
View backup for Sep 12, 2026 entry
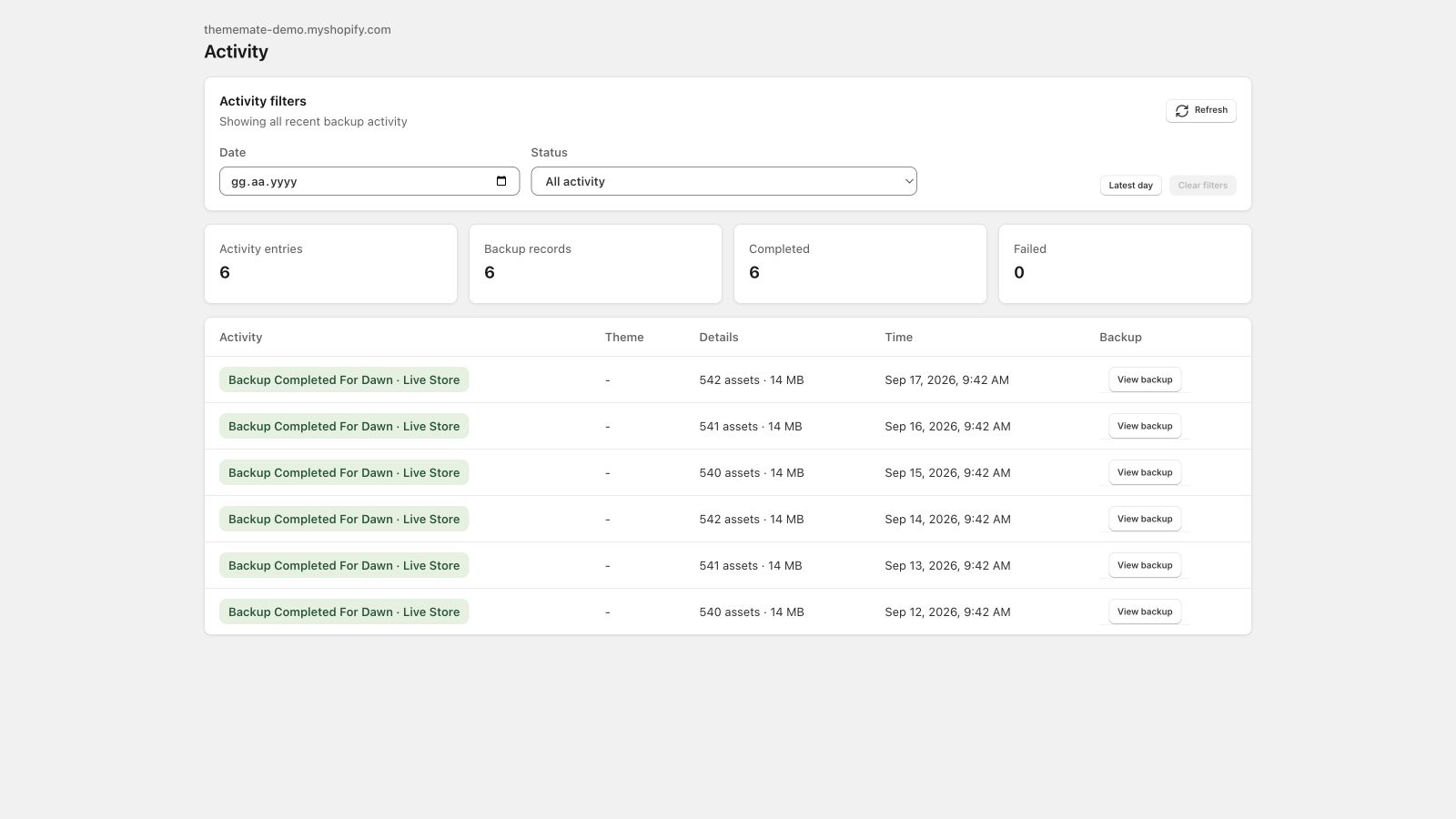[x=1145, y=612]
